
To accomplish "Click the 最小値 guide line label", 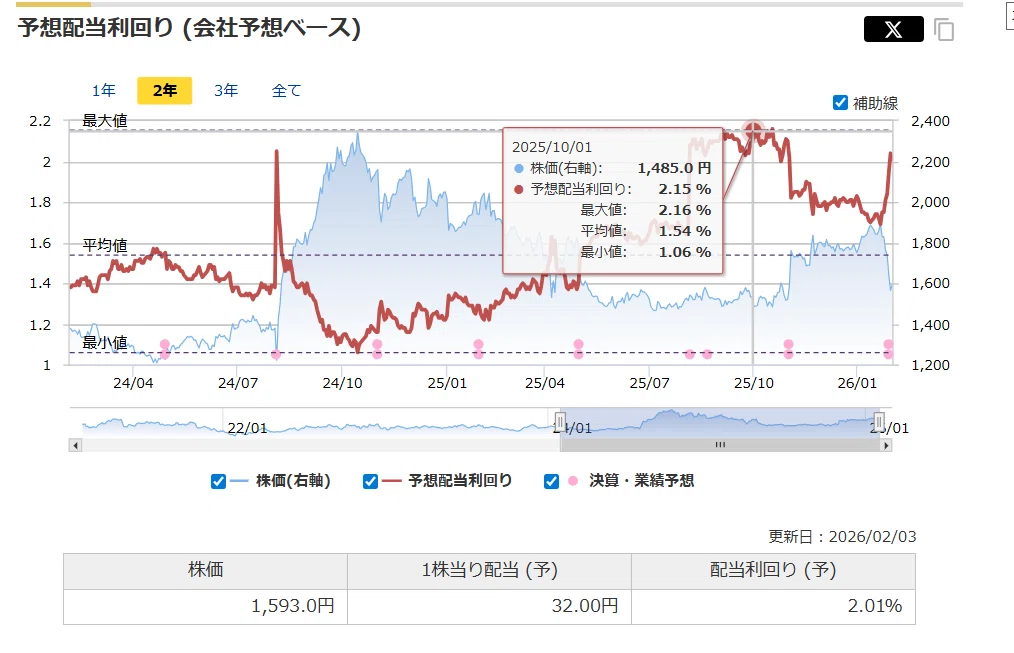I will click(105, 343).
